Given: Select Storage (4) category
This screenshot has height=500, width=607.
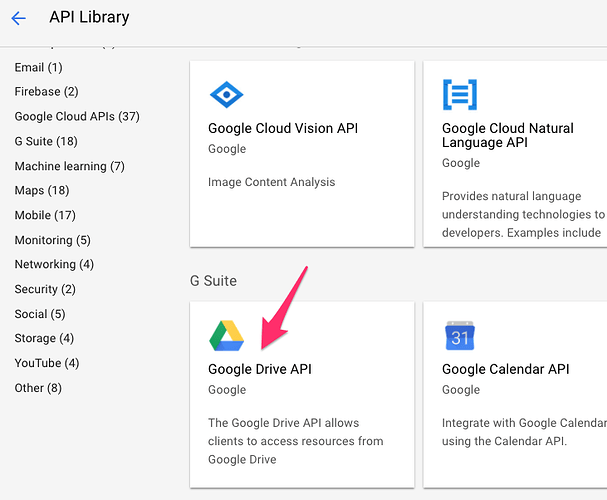Looking at the screenshot, I should click(44, 338).
